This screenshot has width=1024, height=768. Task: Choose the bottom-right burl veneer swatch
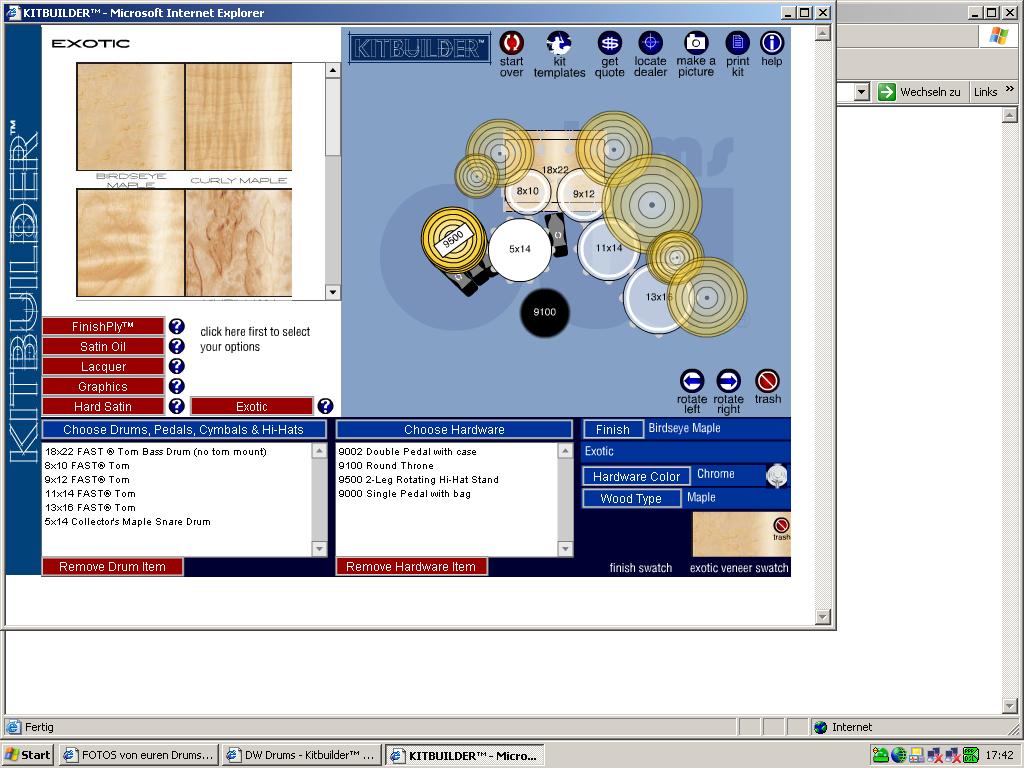point(238,243)
